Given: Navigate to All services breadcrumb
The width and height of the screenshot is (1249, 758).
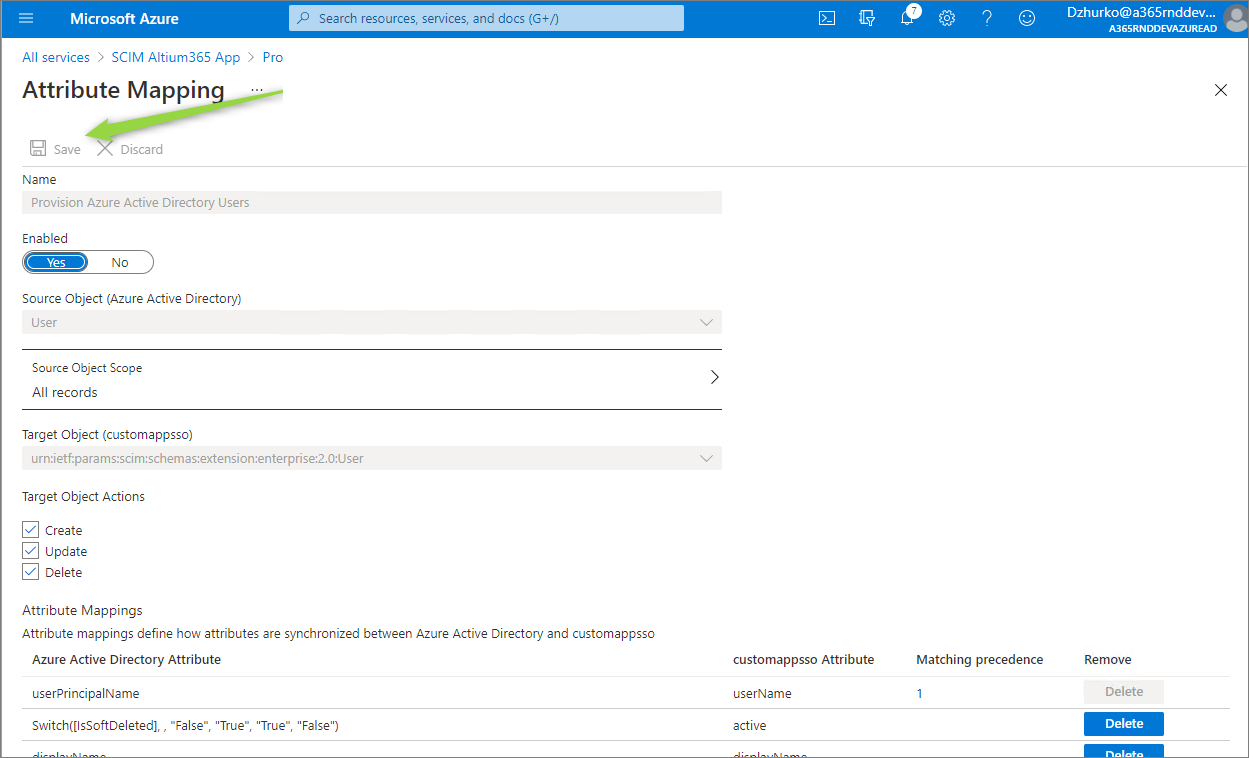Looking at the screenshot, I should 56,57.
